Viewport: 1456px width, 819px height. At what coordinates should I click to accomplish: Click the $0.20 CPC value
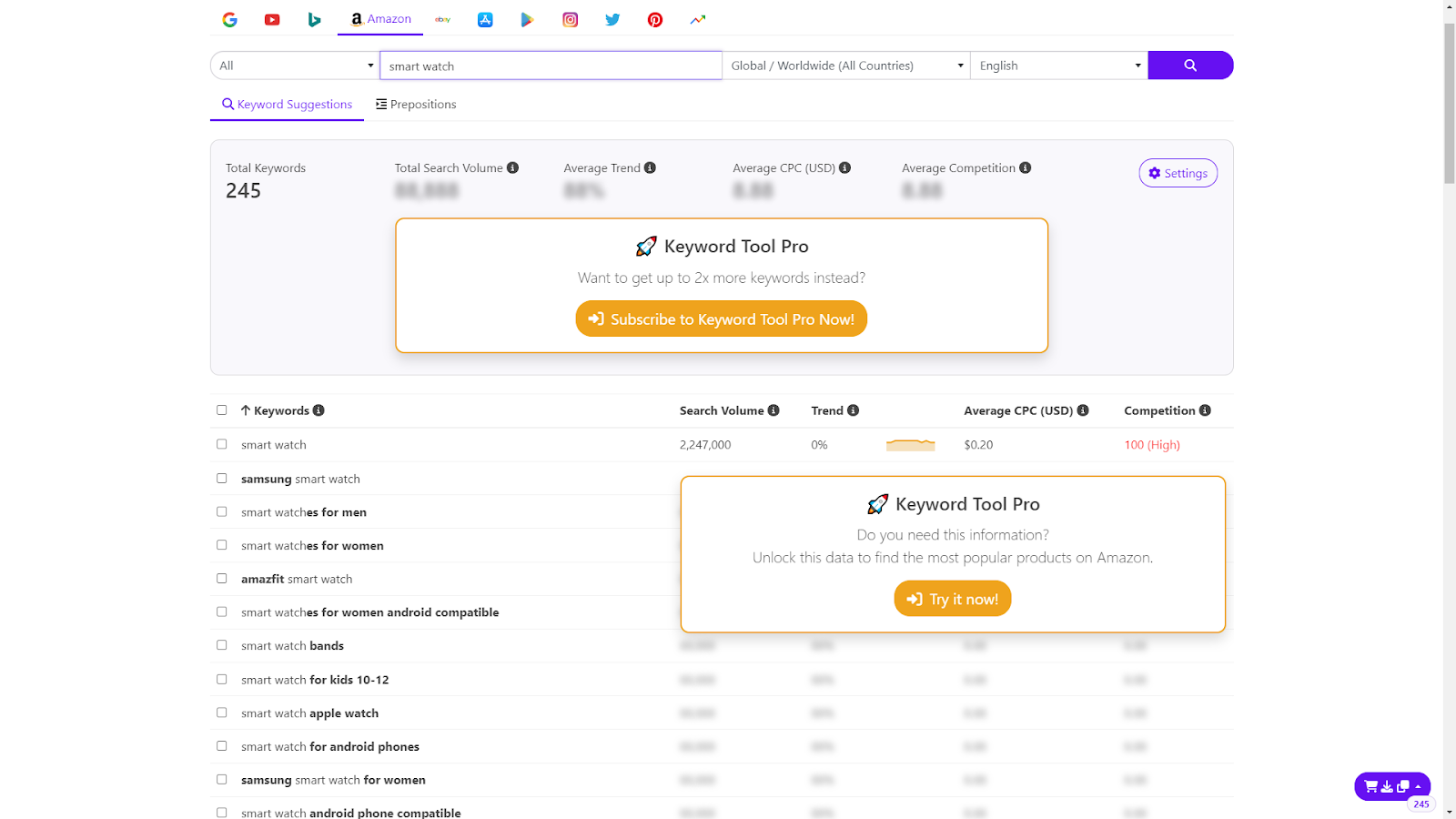978,445
